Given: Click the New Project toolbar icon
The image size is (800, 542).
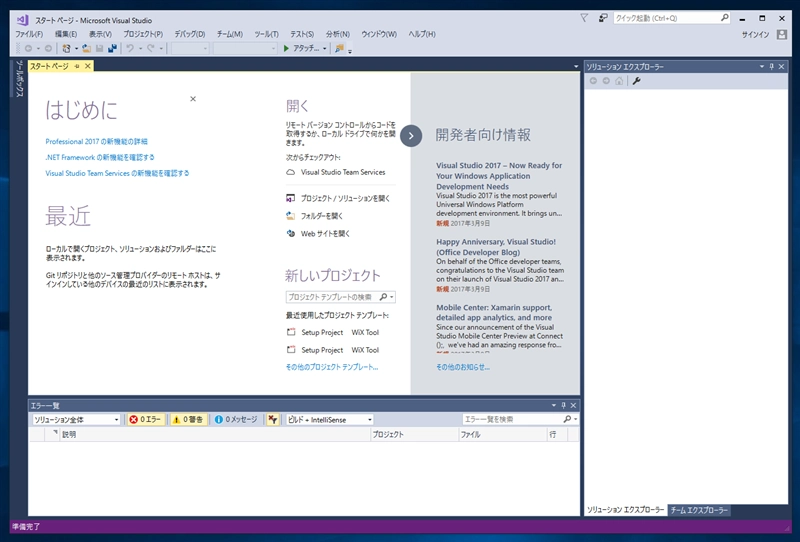Looking at the screenshot, I should 66,48.
